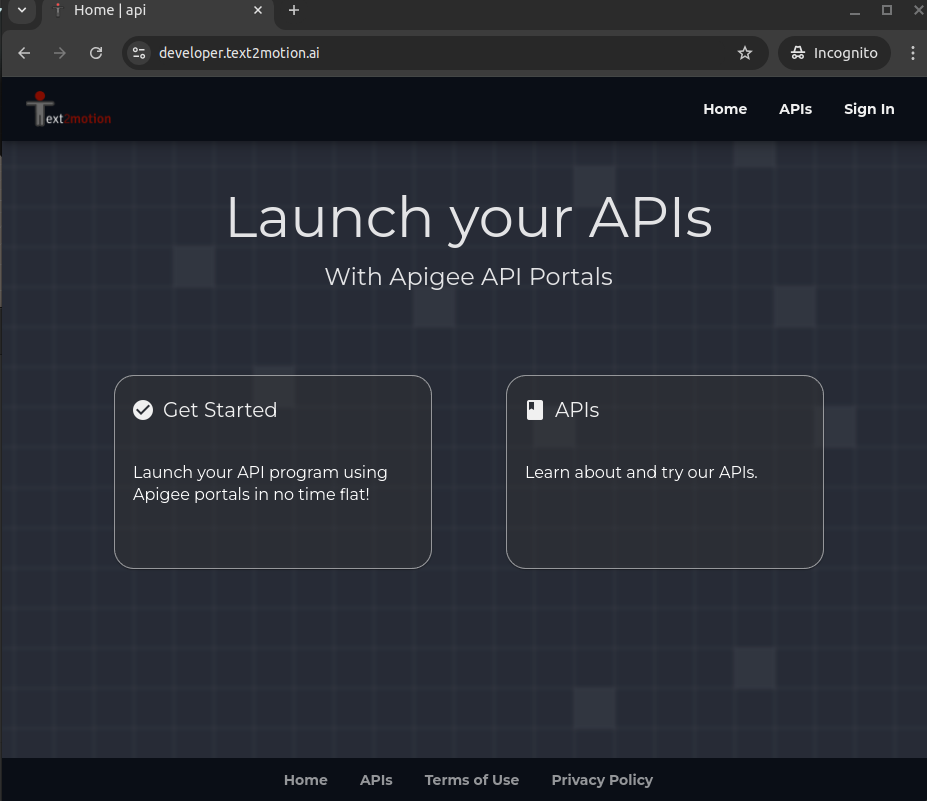This screenshot has height=801, width=927.
Task: Click the Text2motion logo in header
Action: (x=68, y=110)
